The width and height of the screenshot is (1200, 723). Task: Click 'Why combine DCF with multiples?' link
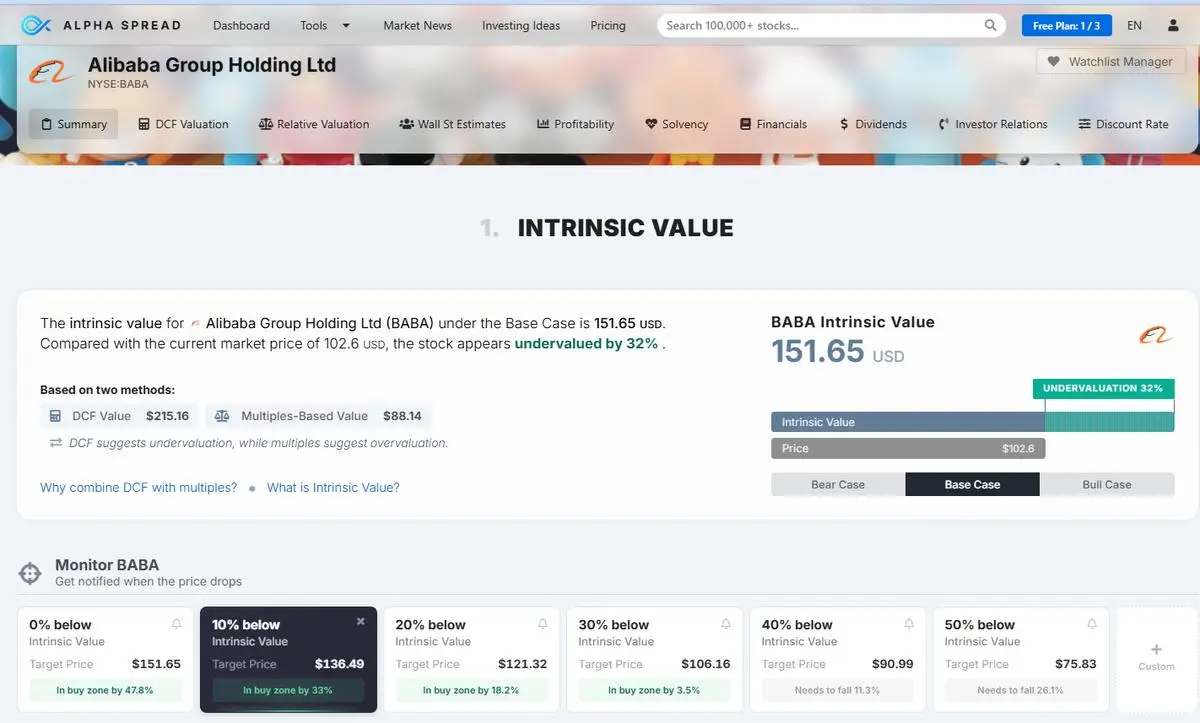coord(139,488)
